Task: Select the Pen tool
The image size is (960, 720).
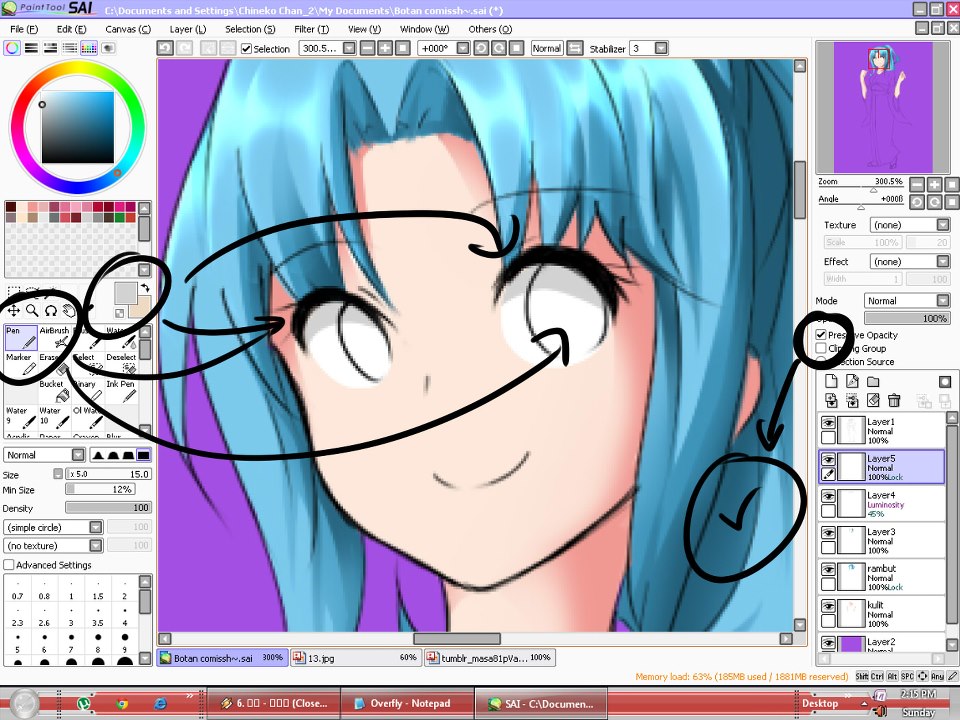Action: (x=21, y=337)
